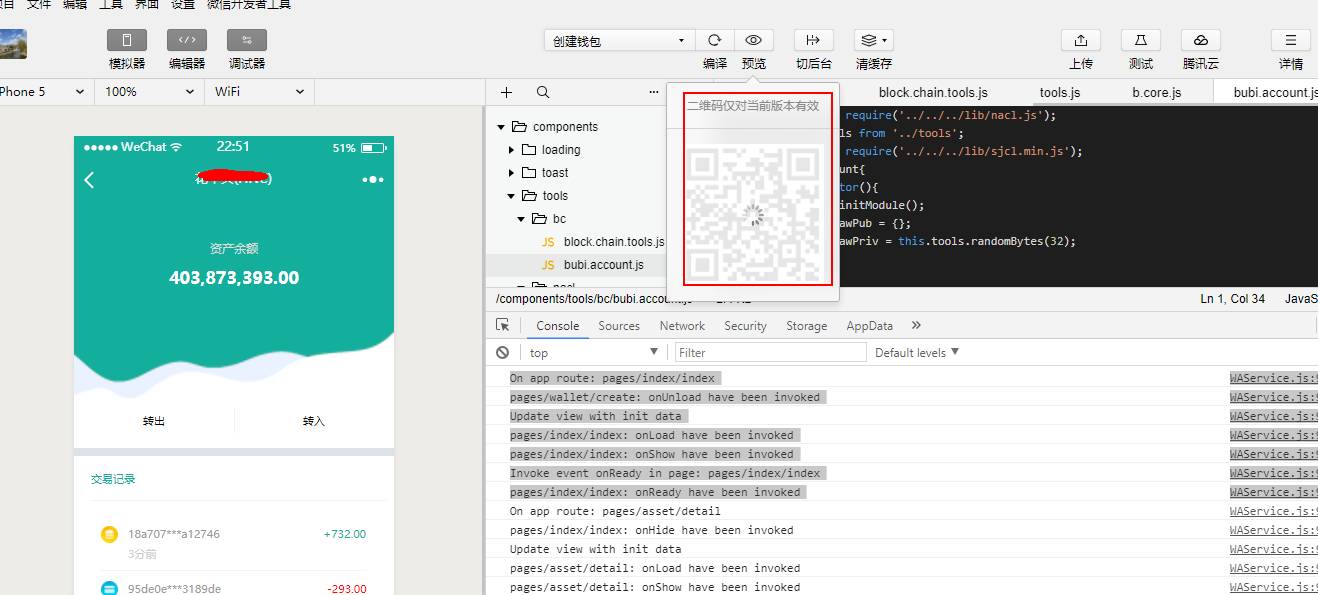Collapse the bc folder
Screen dimensions: 1318x595
[x=521, y=219]
